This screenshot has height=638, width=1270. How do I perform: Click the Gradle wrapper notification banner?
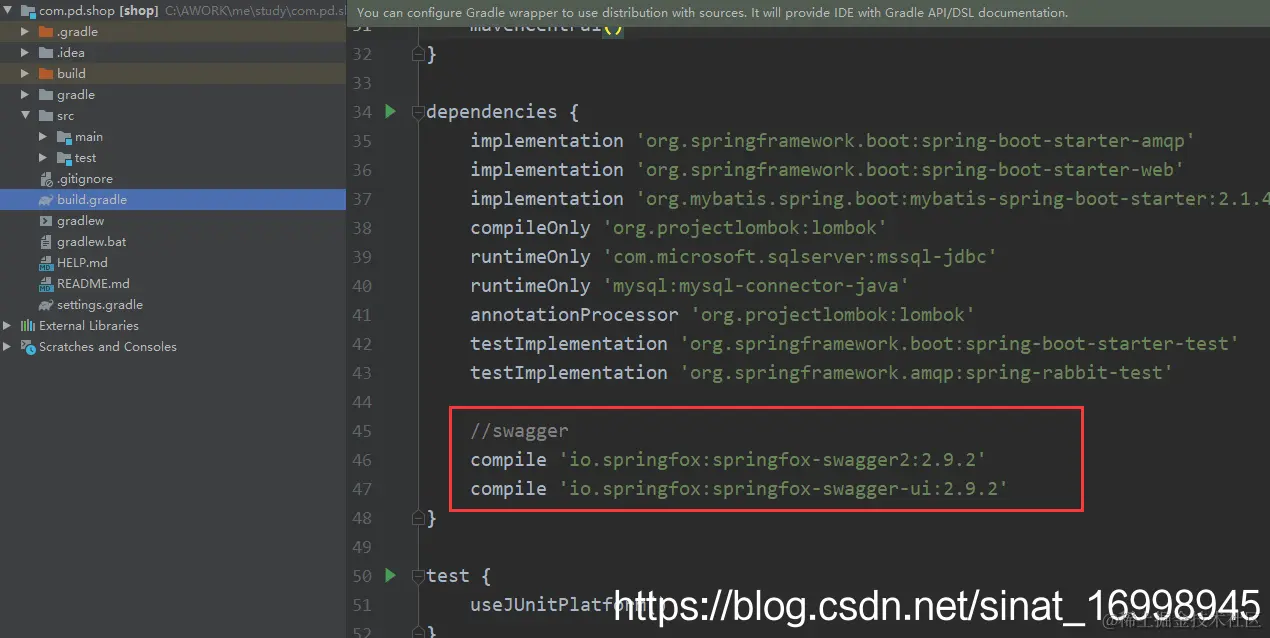(x=808, y=13)
